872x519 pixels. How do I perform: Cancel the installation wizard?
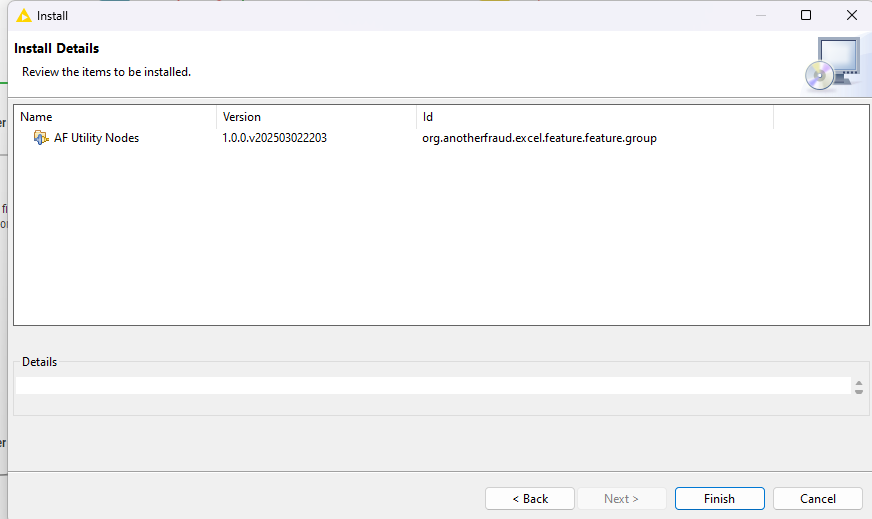[x=817, y=498]
